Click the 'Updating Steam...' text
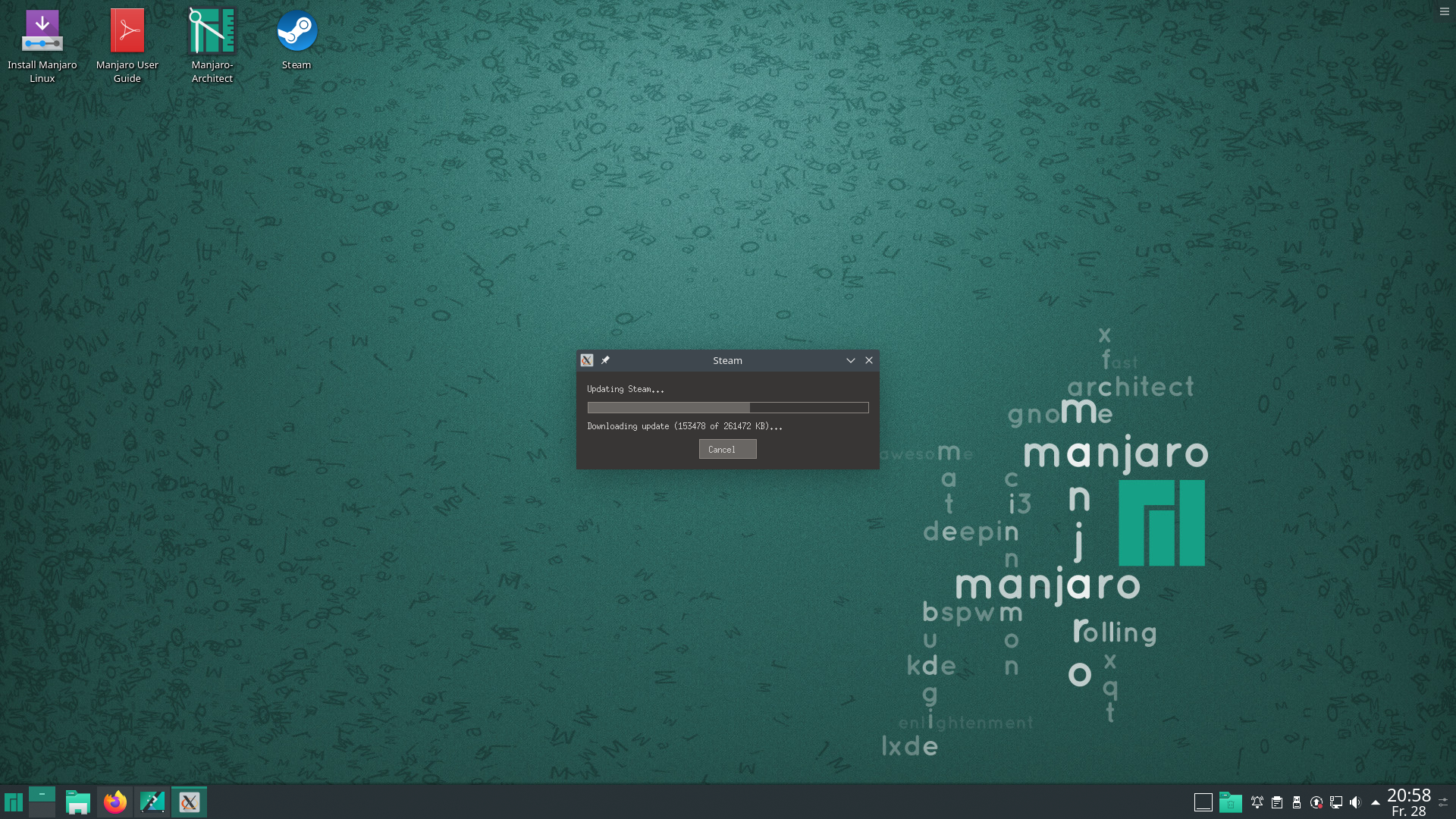 click(626, 389)
